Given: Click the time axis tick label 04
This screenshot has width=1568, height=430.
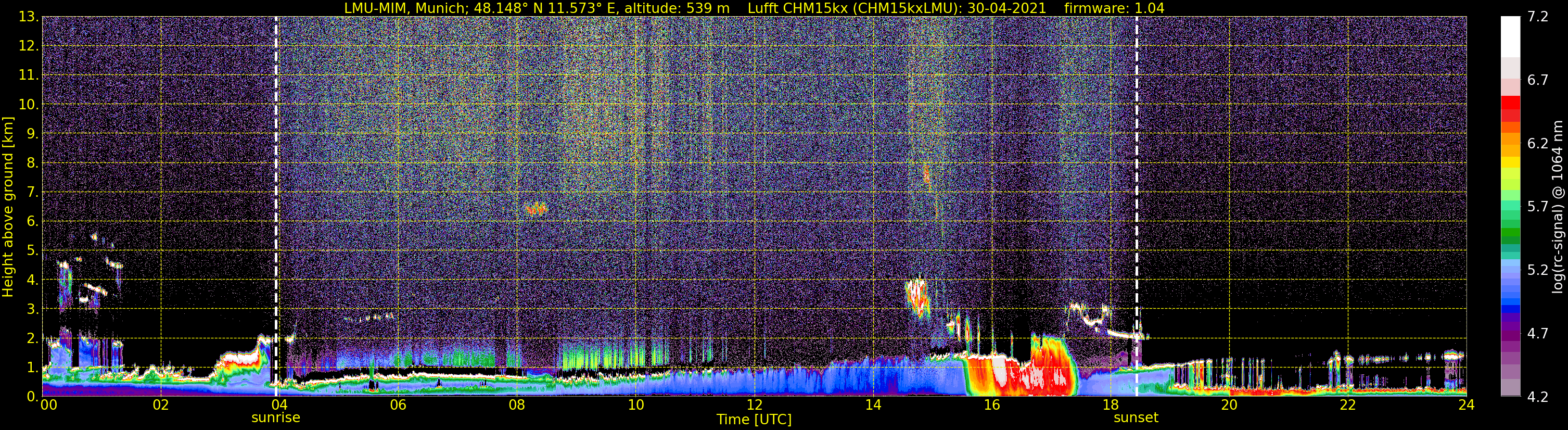Looking at the screenshot, I should coord(279,406).
